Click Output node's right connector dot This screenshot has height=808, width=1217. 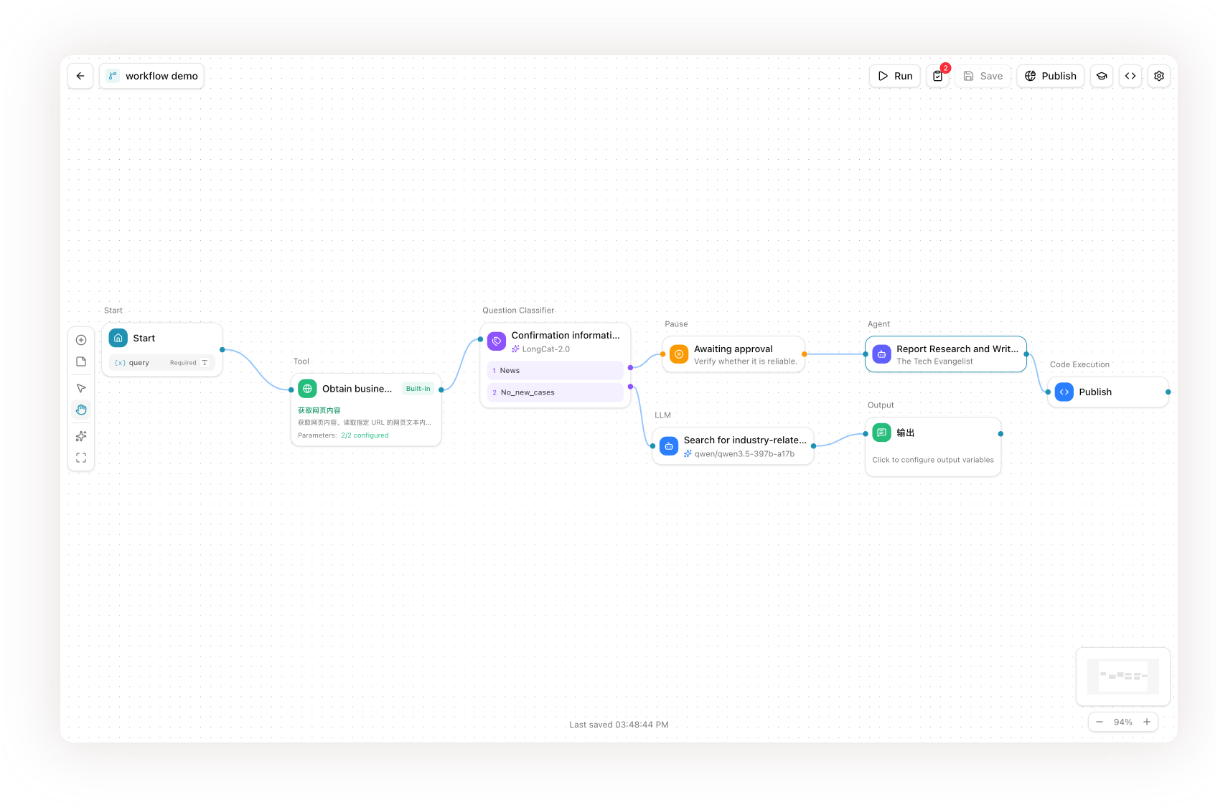point(1000,433)
